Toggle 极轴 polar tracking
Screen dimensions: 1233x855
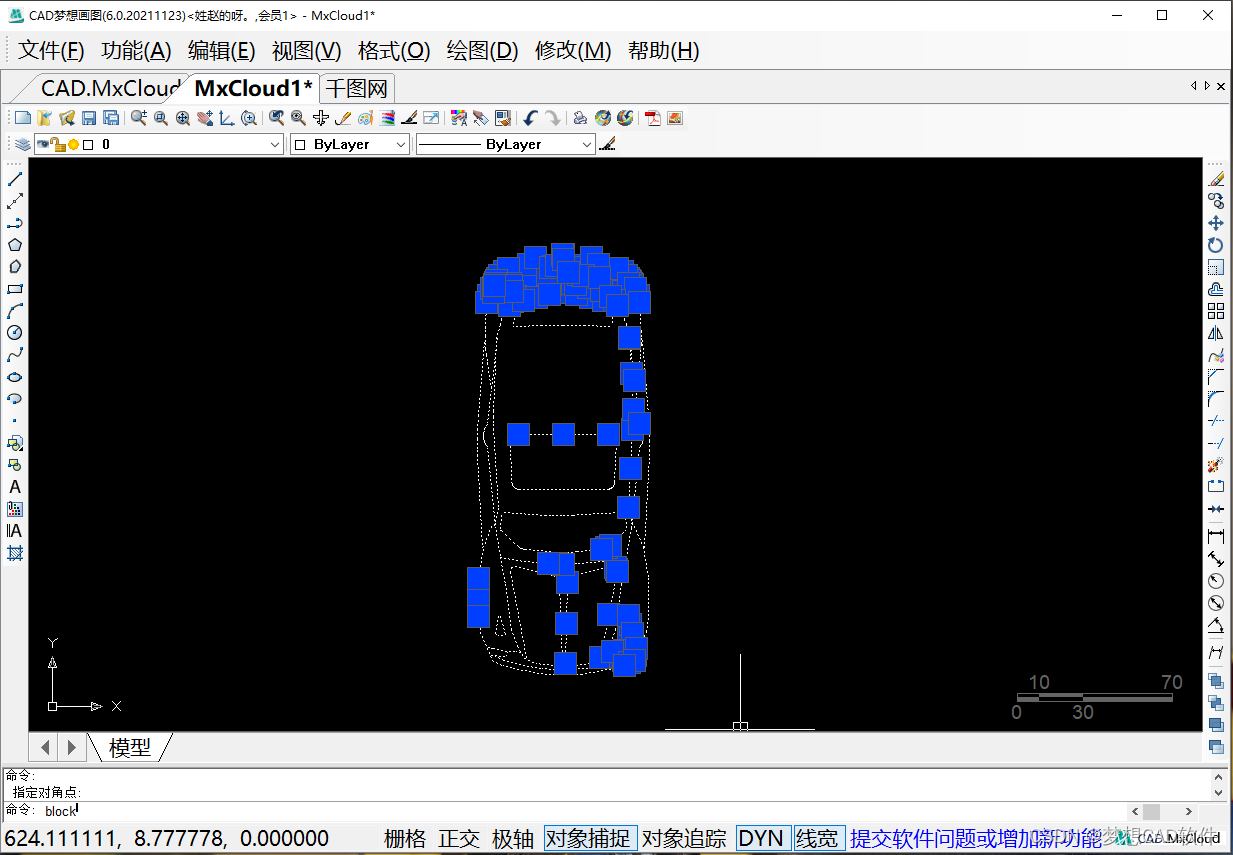click(x=513, y=839)
